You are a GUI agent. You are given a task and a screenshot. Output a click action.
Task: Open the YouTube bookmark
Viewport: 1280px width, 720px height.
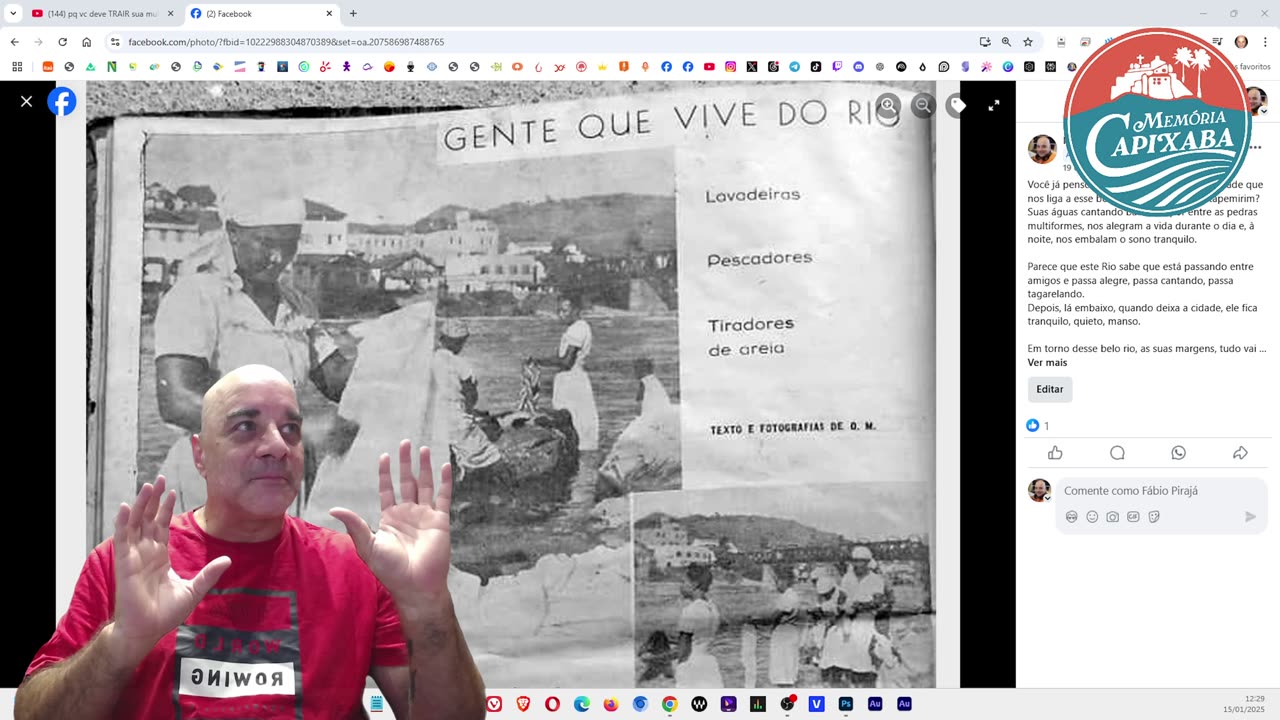point(709,67)
